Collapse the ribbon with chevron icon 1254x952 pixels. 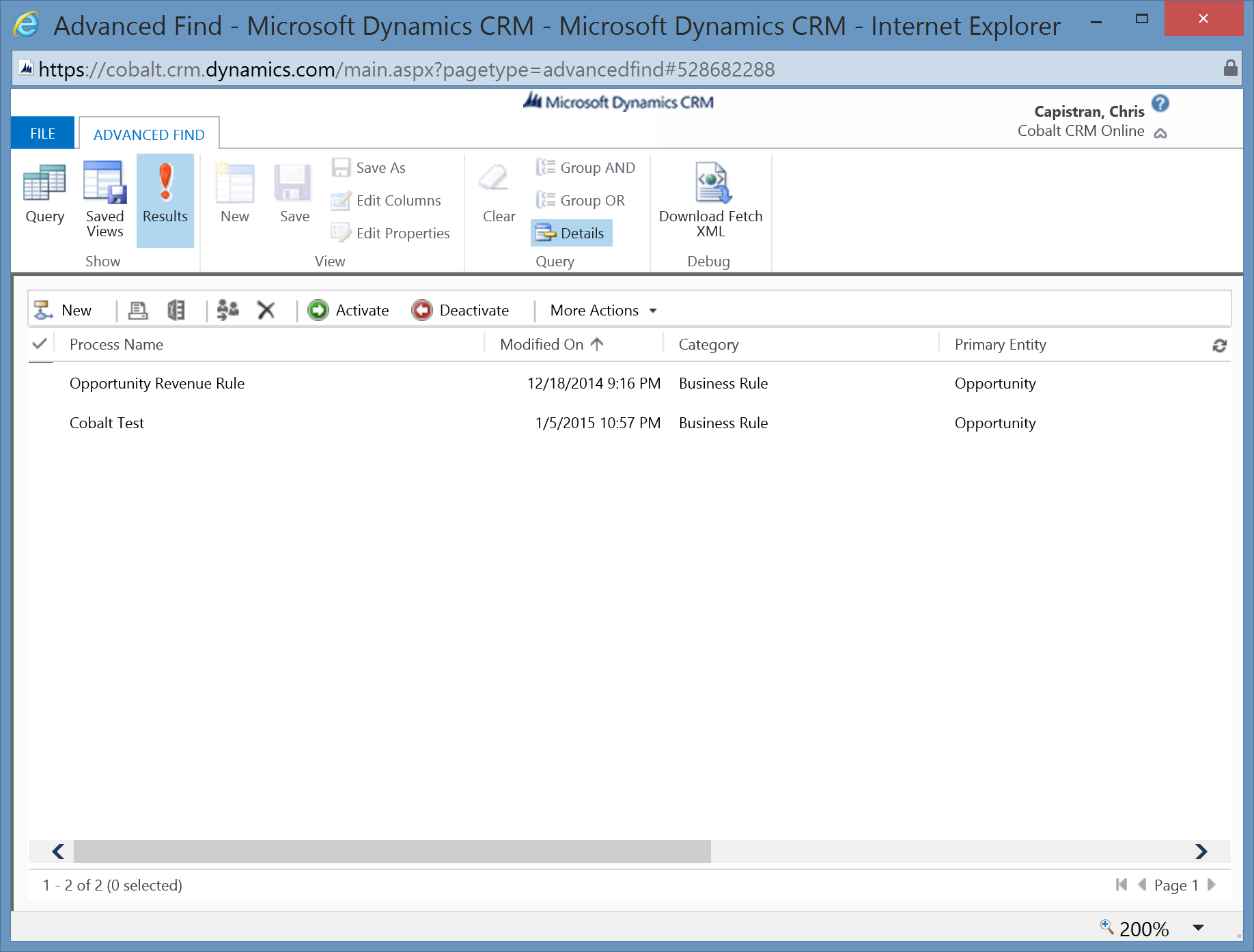pos(1160,133)
